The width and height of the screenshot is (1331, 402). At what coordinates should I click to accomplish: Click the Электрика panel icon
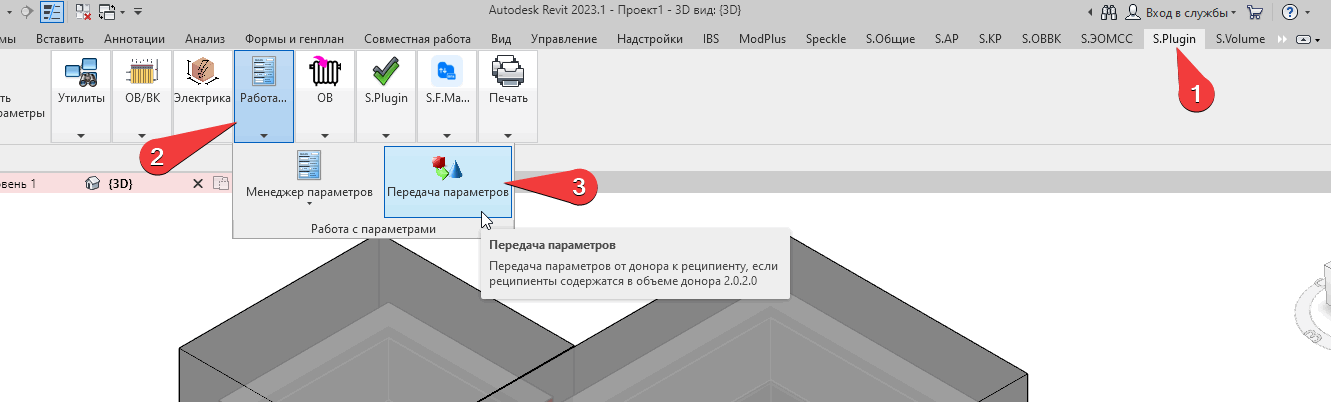point(203,73)
